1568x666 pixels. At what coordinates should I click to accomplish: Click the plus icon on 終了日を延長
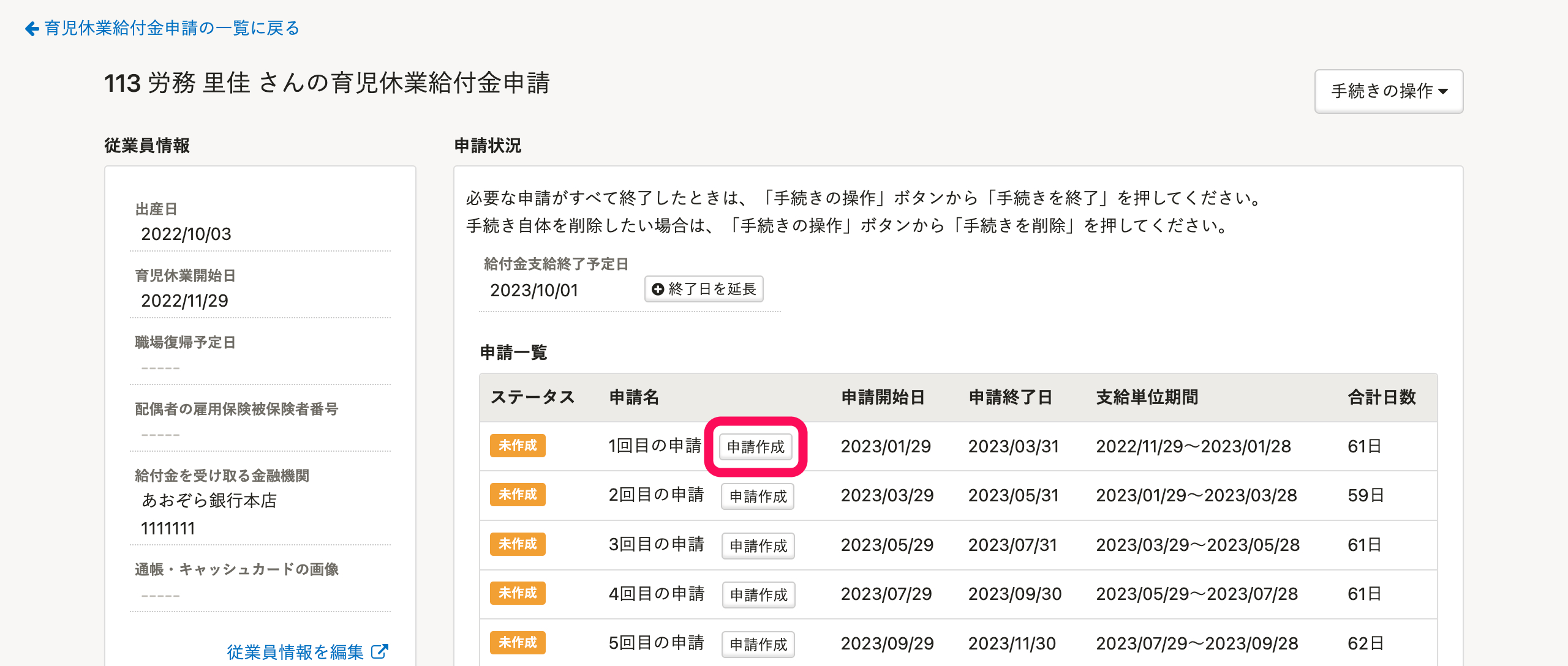click(x=658, y=289)
